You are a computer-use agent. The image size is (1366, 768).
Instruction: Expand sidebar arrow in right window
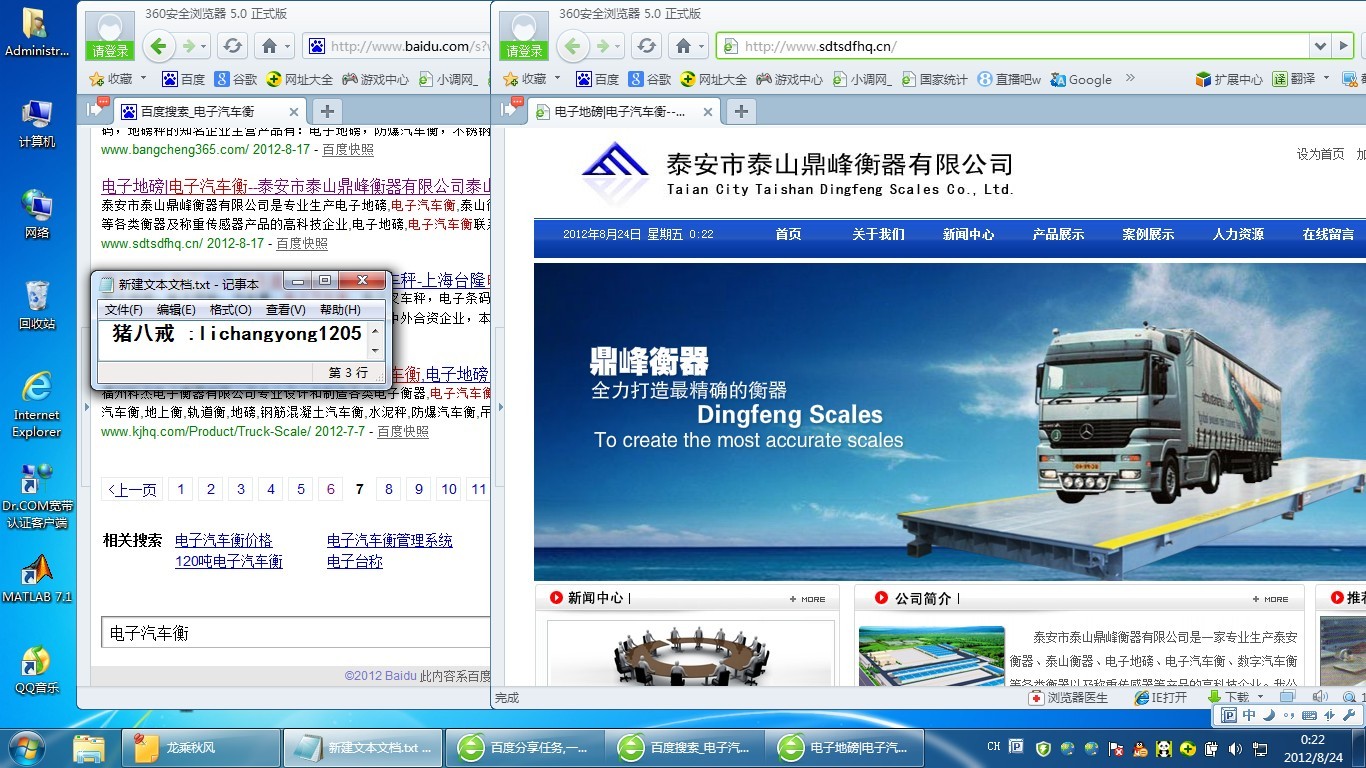pos(500,406)
